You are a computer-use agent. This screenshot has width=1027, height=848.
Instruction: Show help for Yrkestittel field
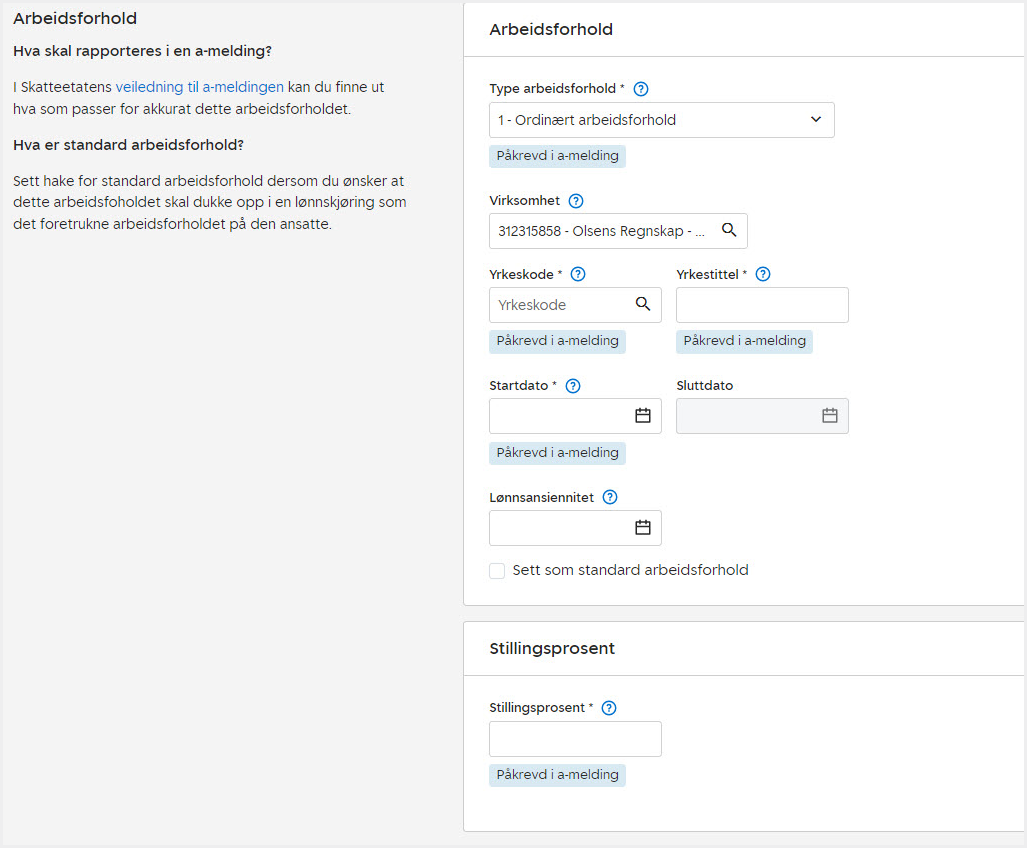[x=763, y=274]
